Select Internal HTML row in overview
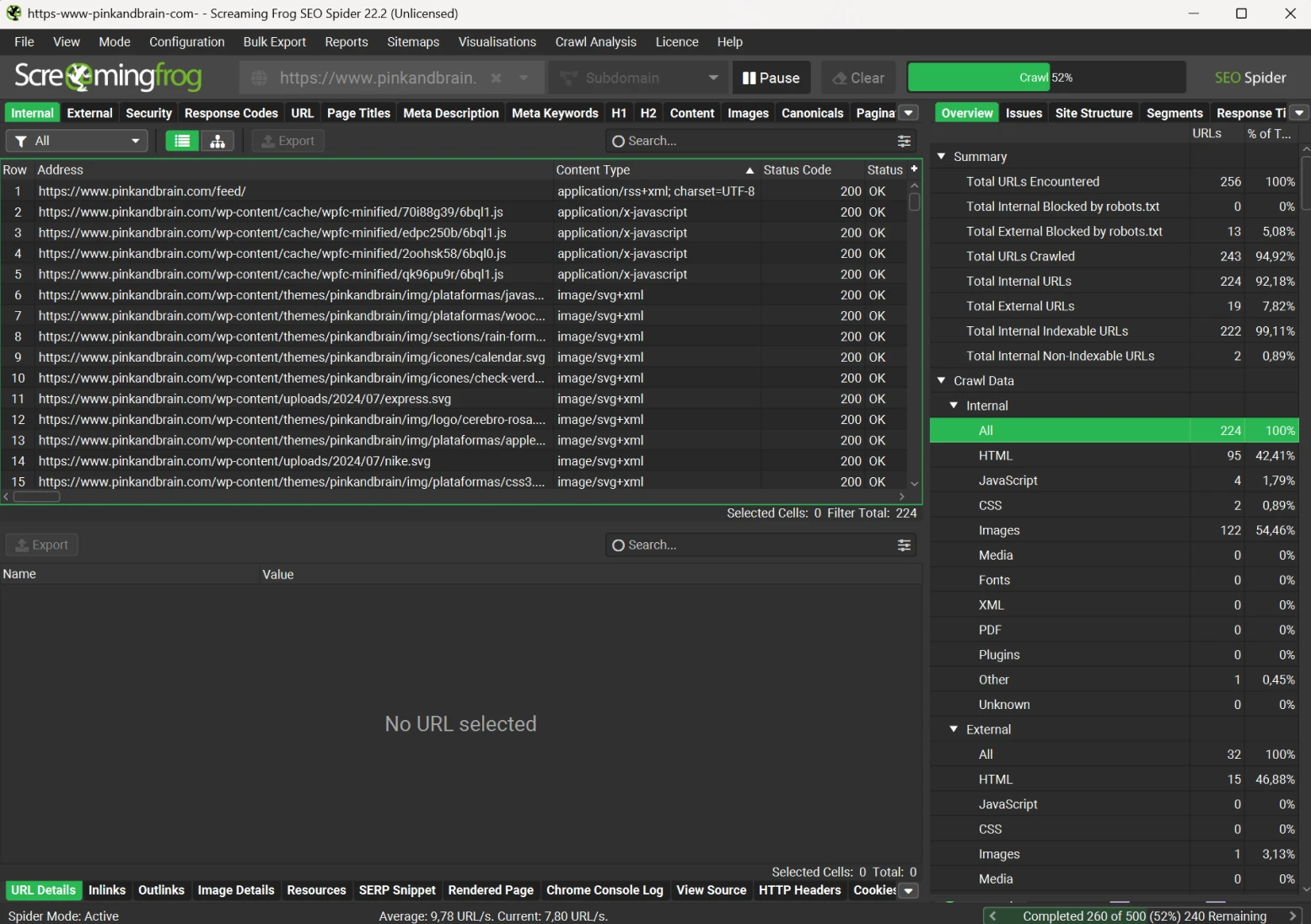This screenshot has height=924, width=1311. coord(1114,455)
